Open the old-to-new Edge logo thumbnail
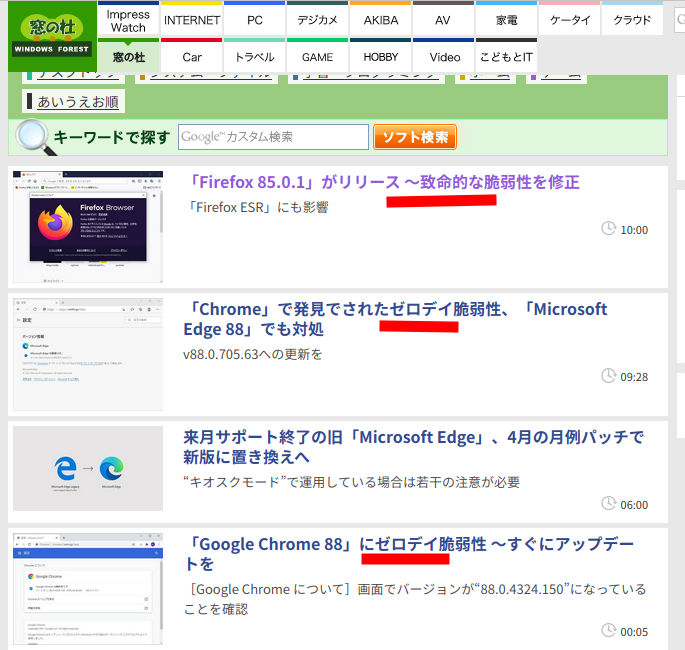This screenshot has width=685, height=650. (x=88, y=468)
